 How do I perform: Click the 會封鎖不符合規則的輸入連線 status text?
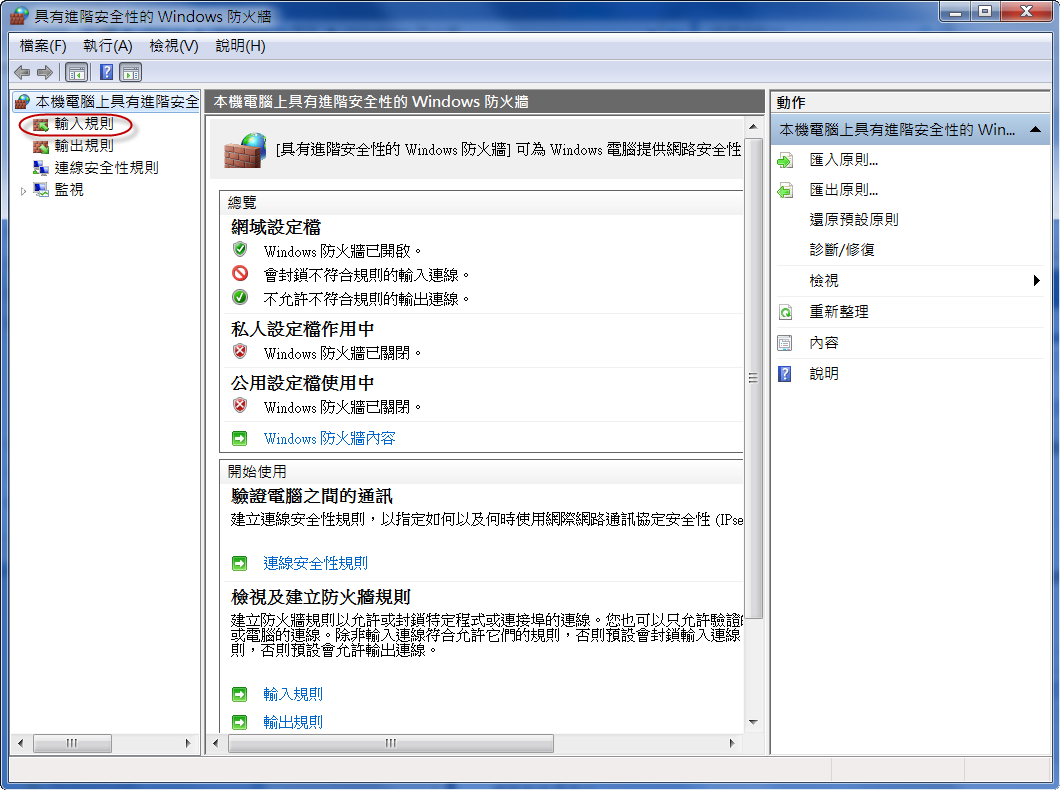[366, 275]
